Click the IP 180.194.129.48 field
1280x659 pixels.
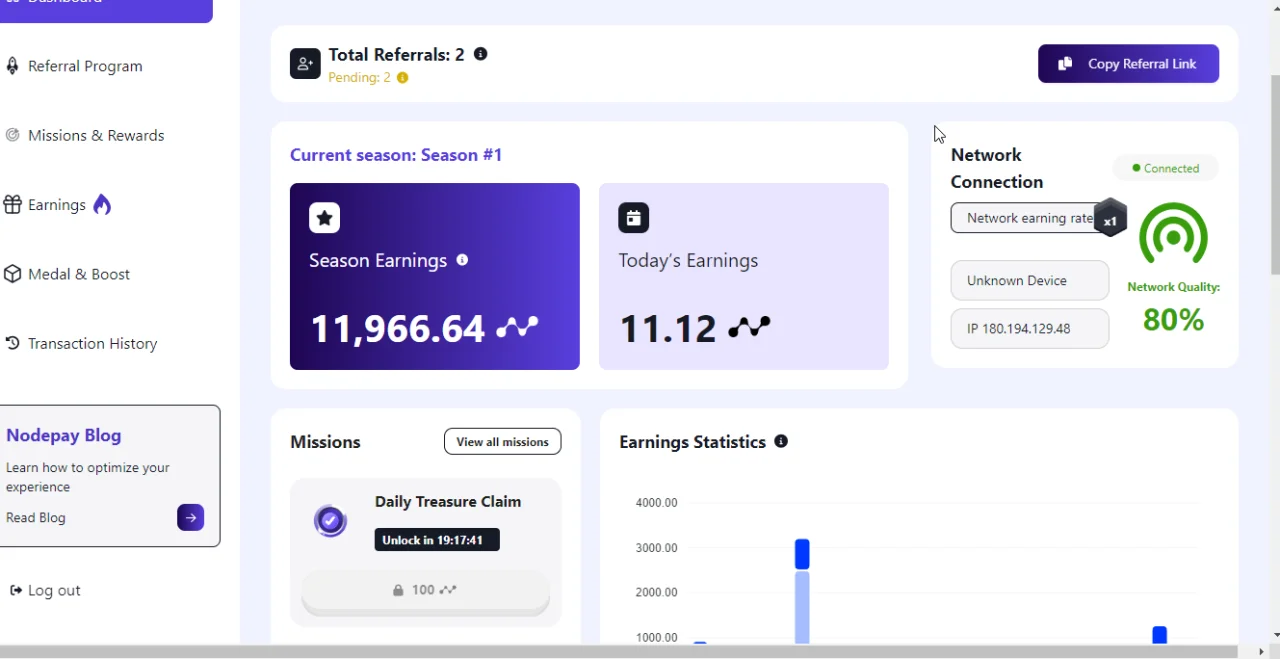pyautogui.click(x=1030, y=329)
